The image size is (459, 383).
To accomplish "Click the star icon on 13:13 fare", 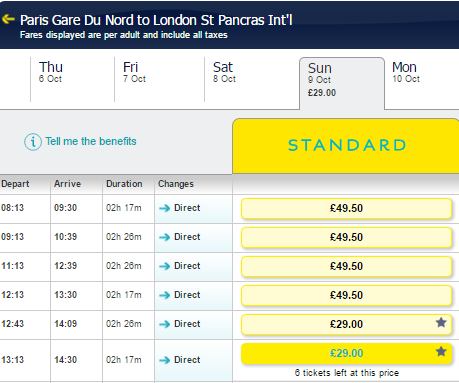I will coord(441,351).
